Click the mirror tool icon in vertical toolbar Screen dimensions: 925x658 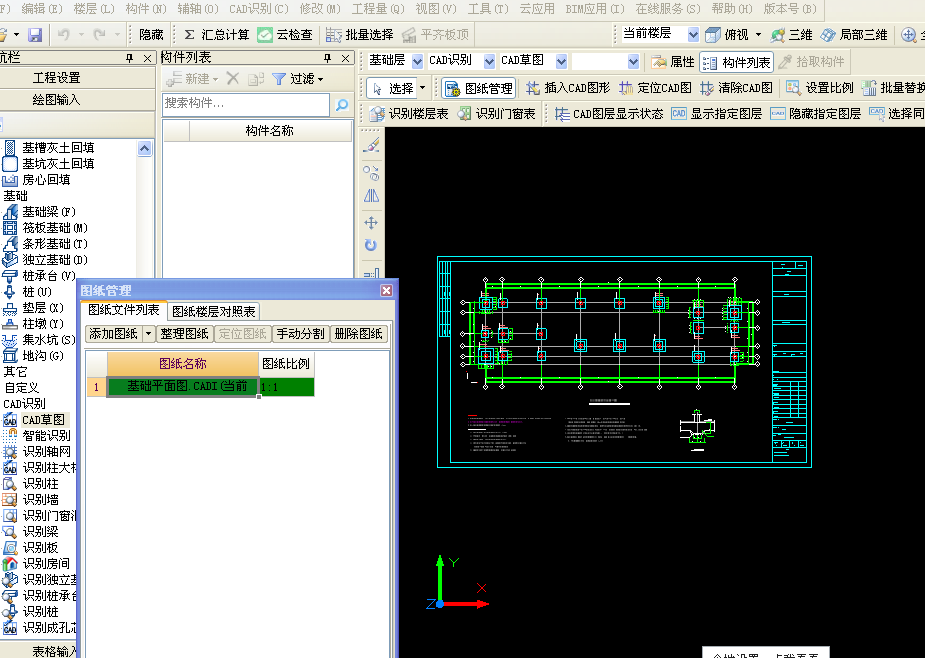click(371, 196)
